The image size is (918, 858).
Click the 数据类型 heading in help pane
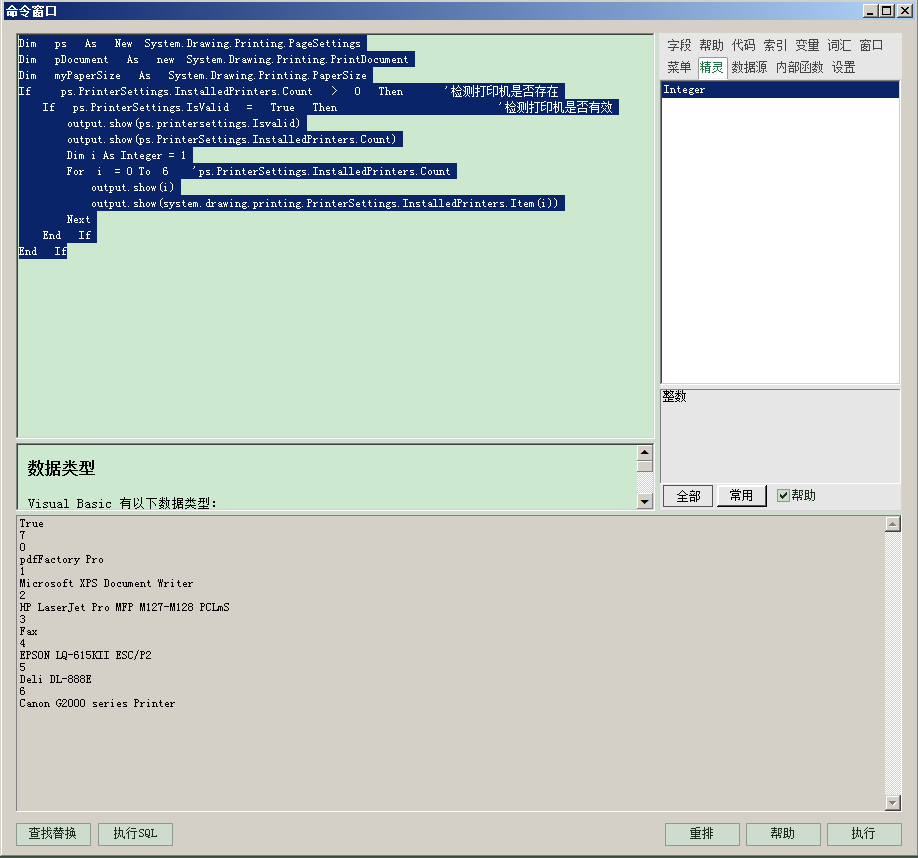[x=61, y=468]
